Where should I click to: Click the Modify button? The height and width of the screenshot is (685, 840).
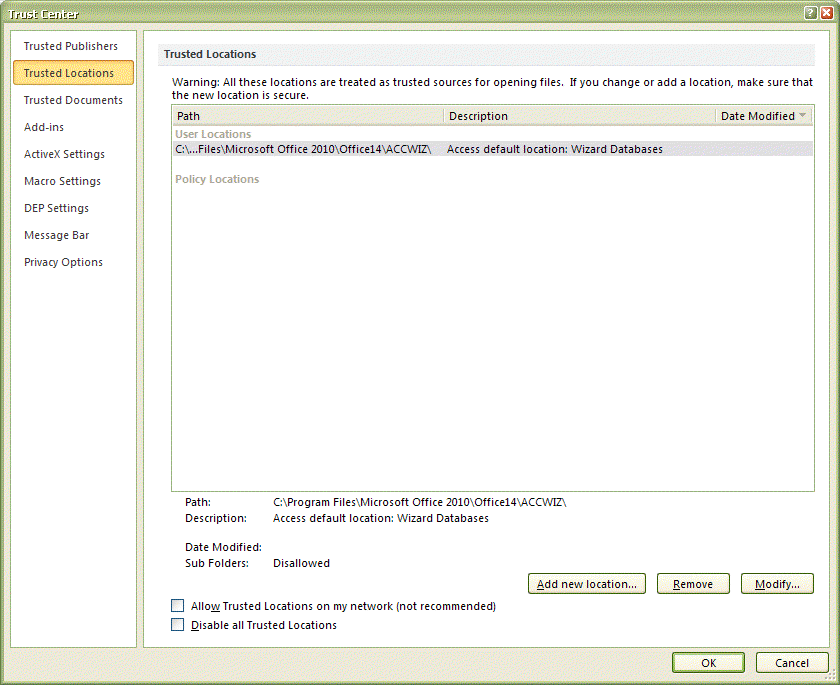[x=777, y=584]
